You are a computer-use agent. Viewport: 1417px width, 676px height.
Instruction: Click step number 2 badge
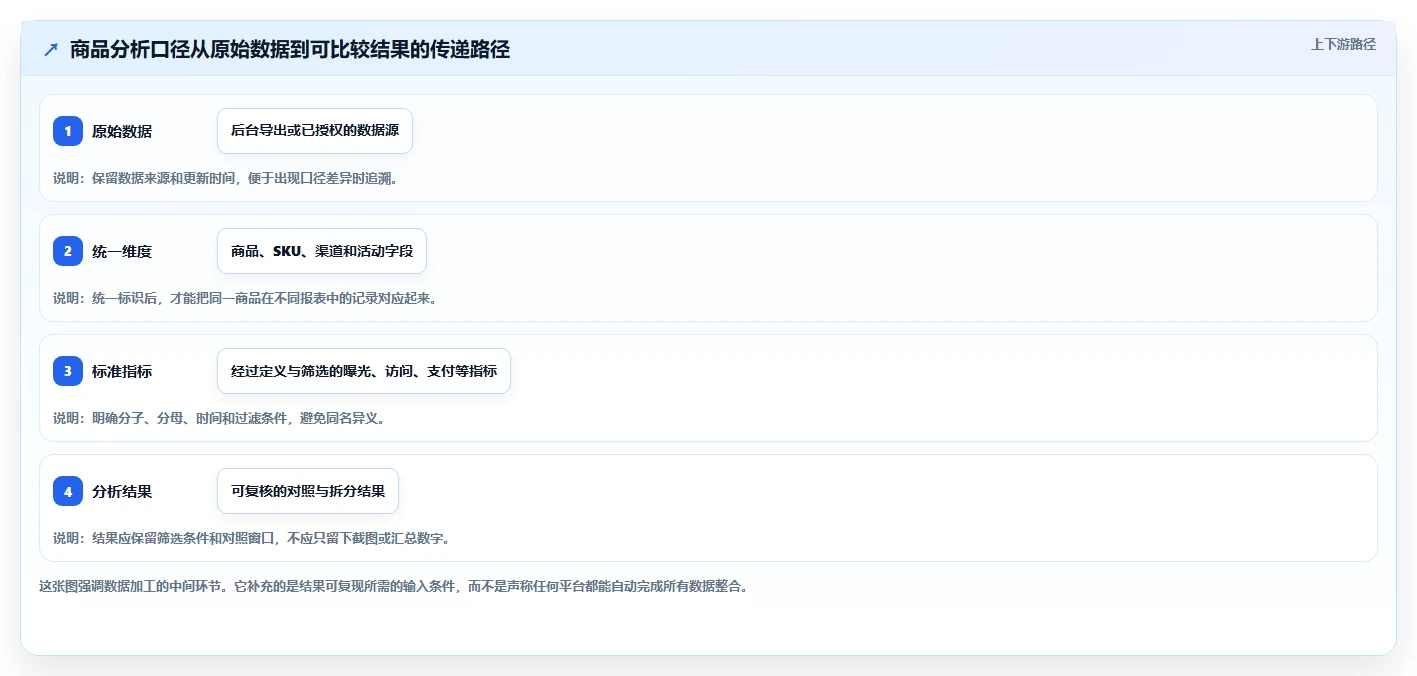coord(68,251)
